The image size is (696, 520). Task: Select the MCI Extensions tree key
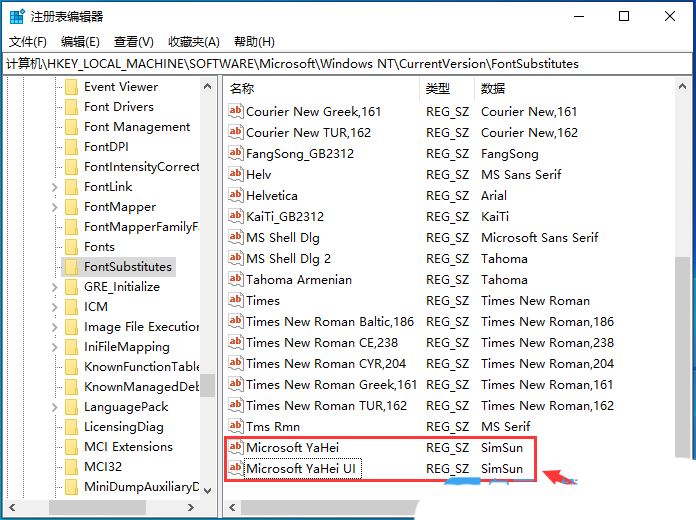click(128, 447)
